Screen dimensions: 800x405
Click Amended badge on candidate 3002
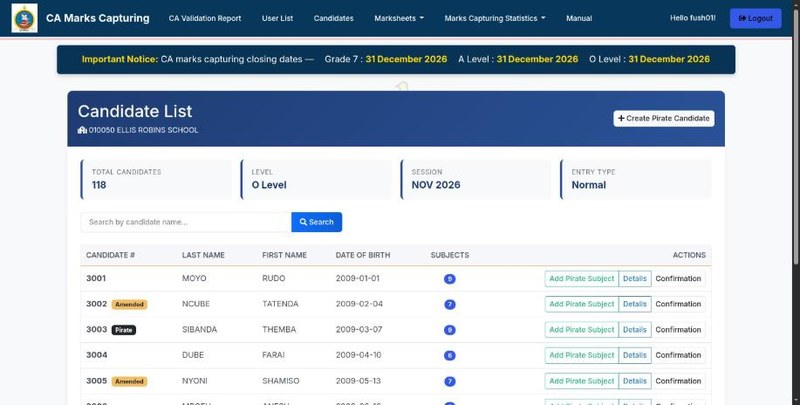(x=130, y=305)
